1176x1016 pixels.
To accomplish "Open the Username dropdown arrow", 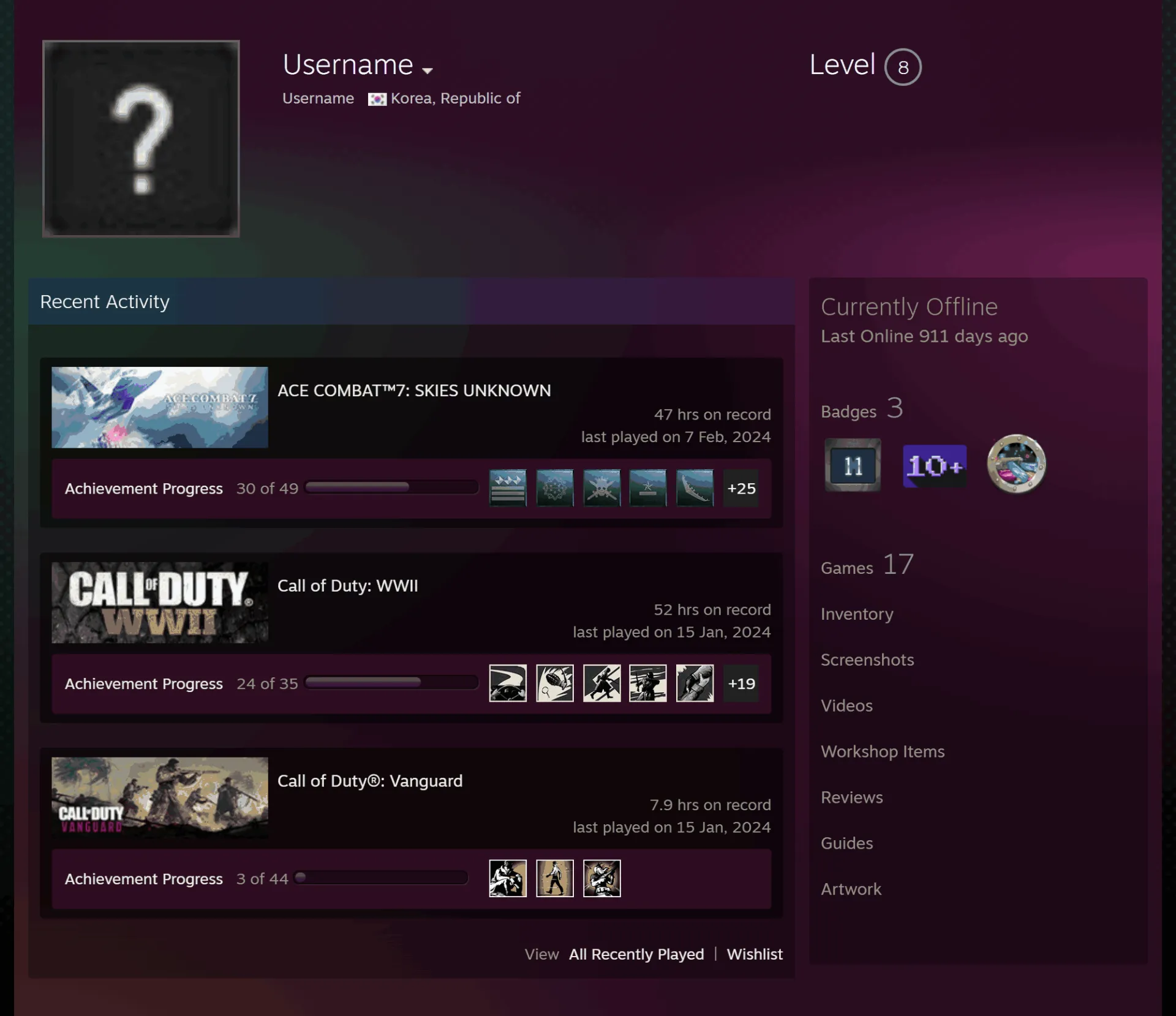I will point(428,71).
